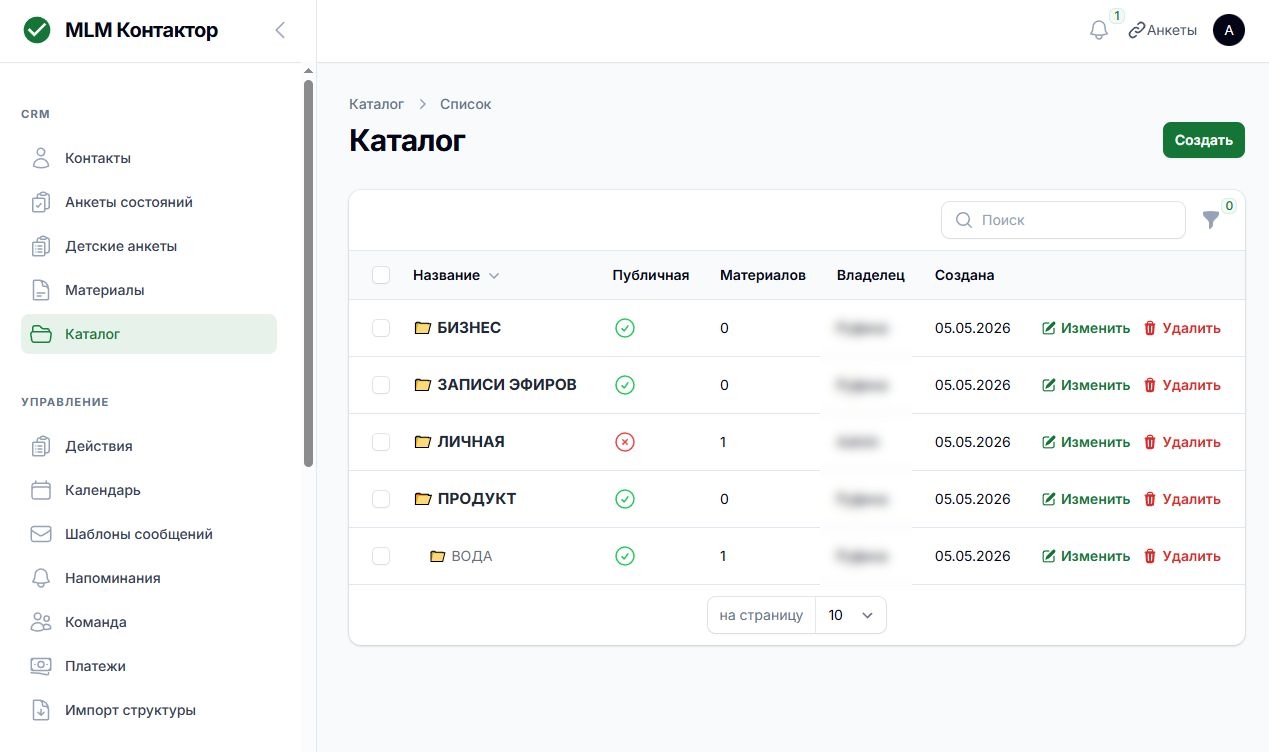Check the ЗАПИСИ ЭФИРОВ row checkbox
Screen dimensions: 1269x752
coord(381,385)
